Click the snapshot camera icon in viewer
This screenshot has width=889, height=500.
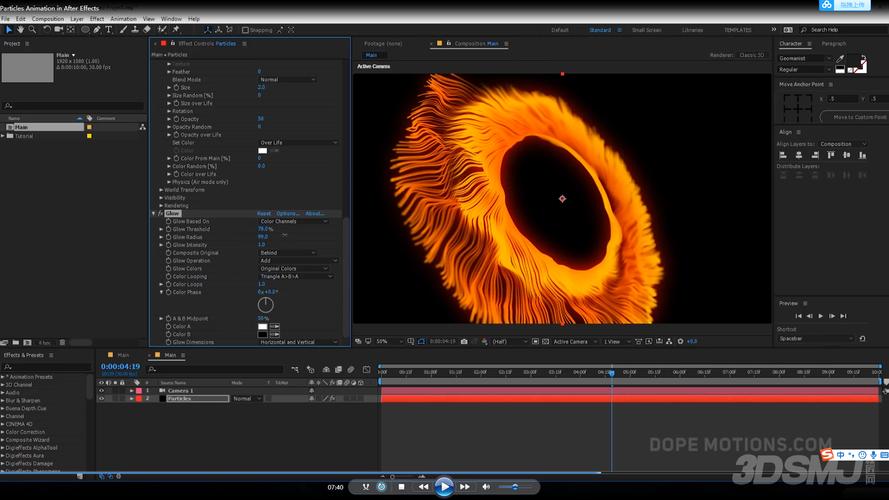click(x=464, y=341)
